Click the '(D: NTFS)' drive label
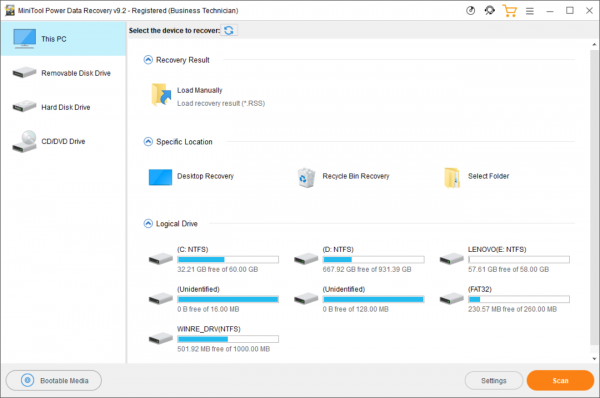Screen dimensions: 600x398 click(338, 250)
